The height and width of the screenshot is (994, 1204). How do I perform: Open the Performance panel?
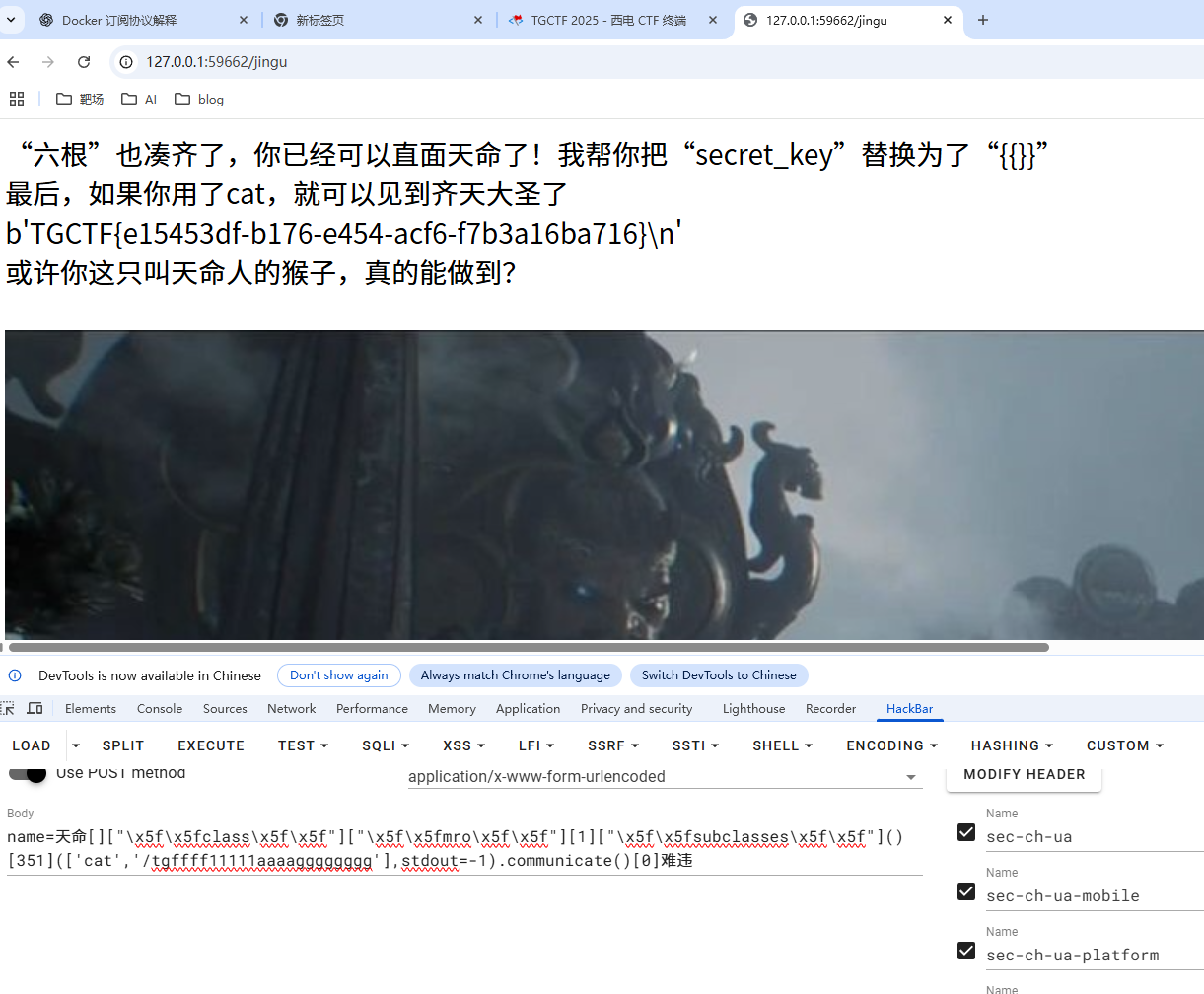click(x=372, y=708)
